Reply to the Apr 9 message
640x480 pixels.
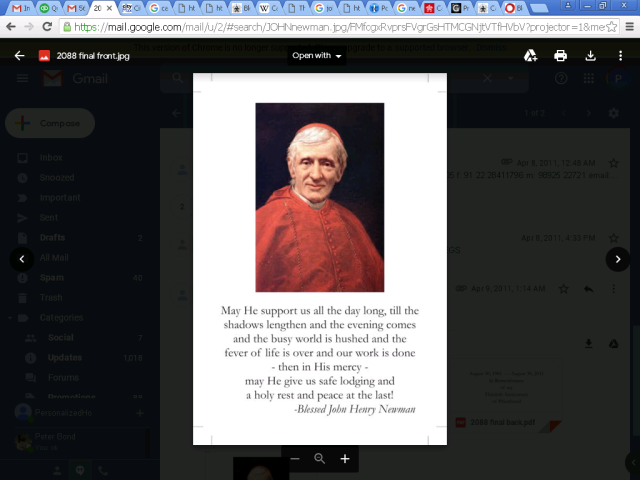pyautogui.click(x=588, y=289)
